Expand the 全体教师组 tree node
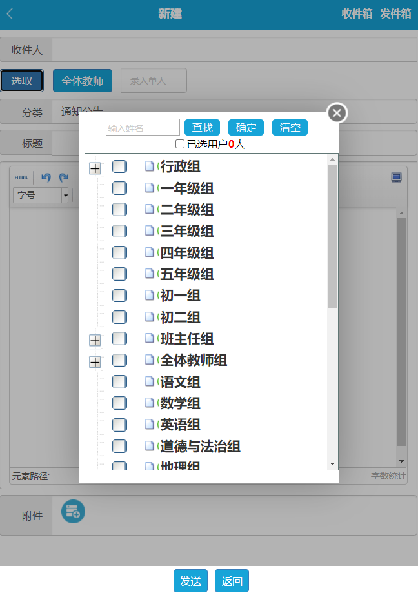 (x=95, y=362)
